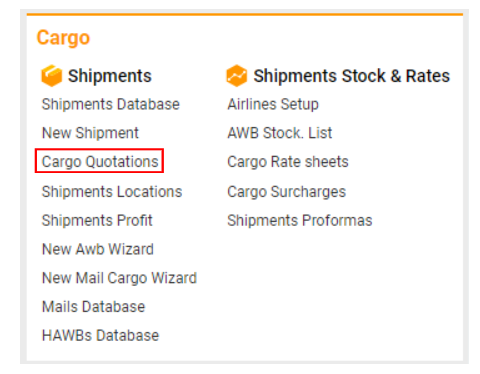Open Mails Database
480x374 pixels.
pos(93,307)
